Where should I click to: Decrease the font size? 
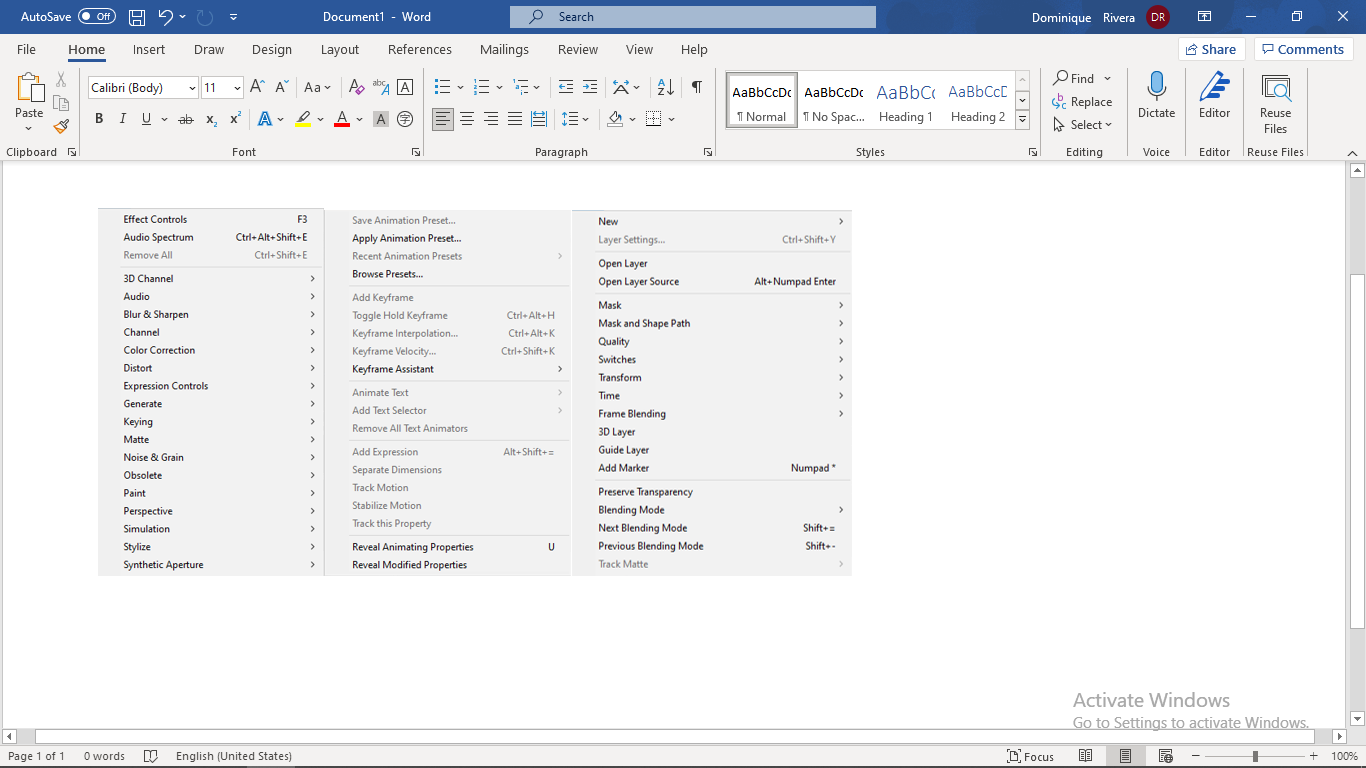point(282,88)
